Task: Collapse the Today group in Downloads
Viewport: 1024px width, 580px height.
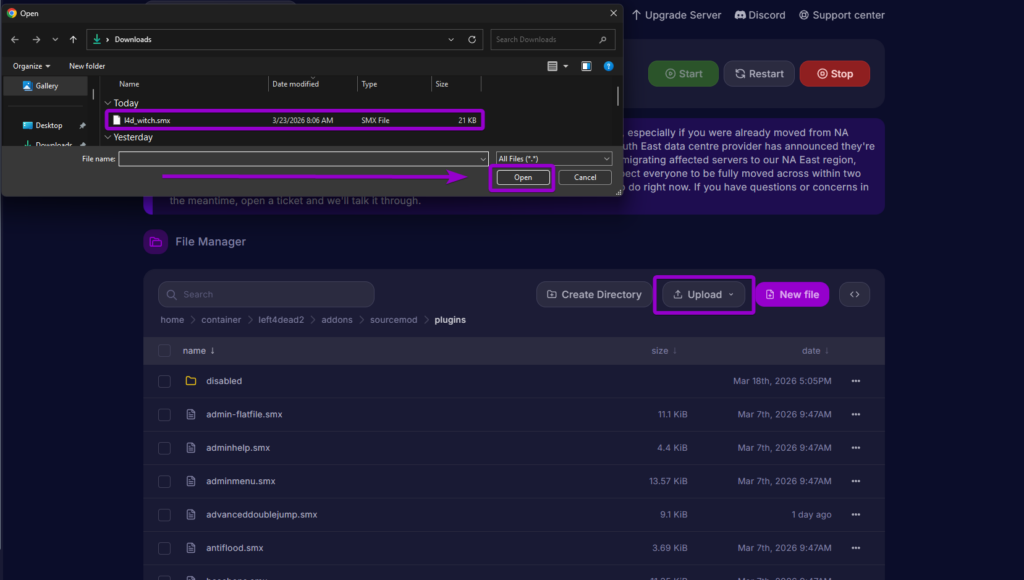Action: [x=107, y=103]
